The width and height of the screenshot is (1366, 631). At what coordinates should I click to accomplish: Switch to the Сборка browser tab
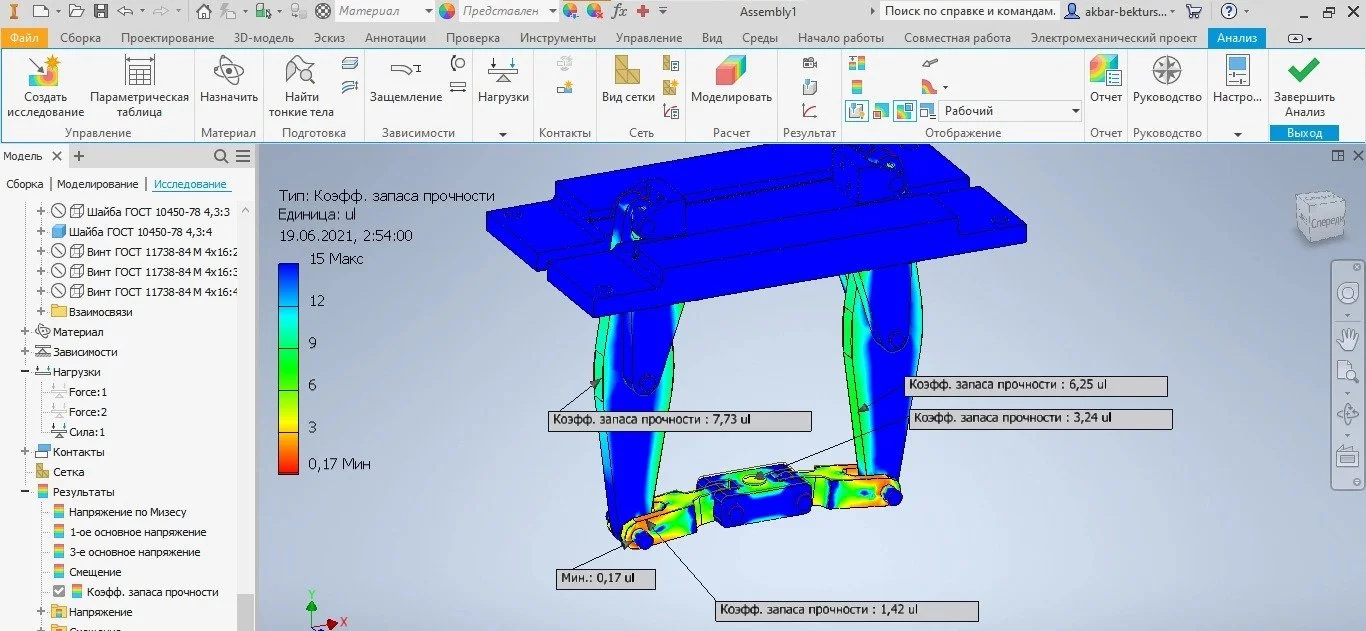[x=25, y=184]
